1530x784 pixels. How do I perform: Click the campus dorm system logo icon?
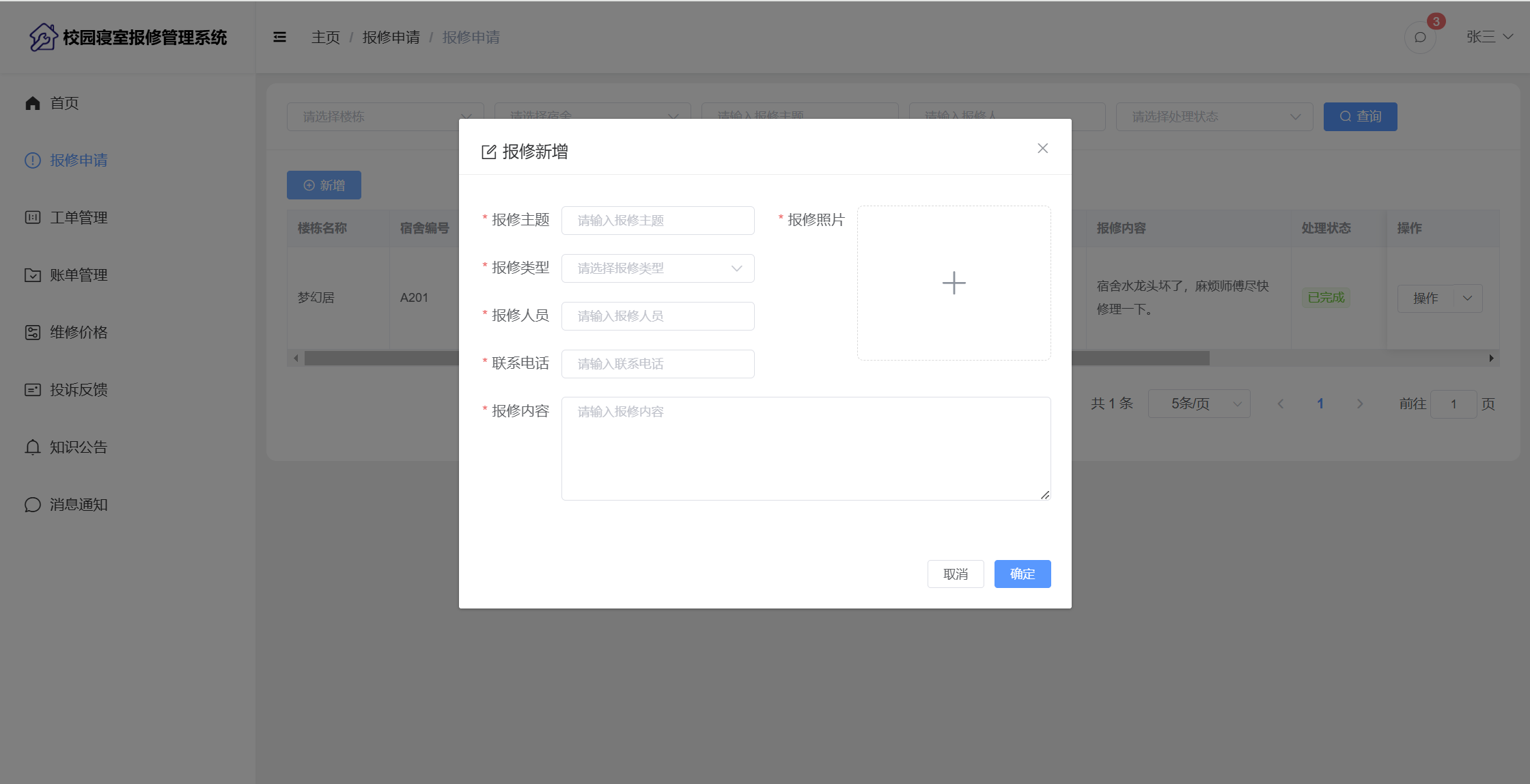coord(43,37)
